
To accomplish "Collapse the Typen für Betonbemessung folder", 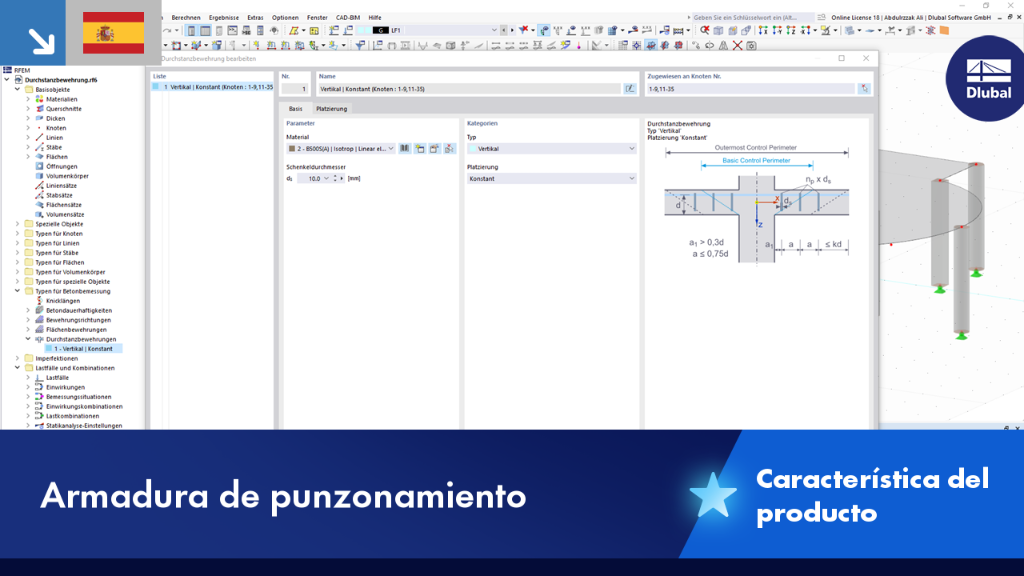I will [x=18, y=291].
